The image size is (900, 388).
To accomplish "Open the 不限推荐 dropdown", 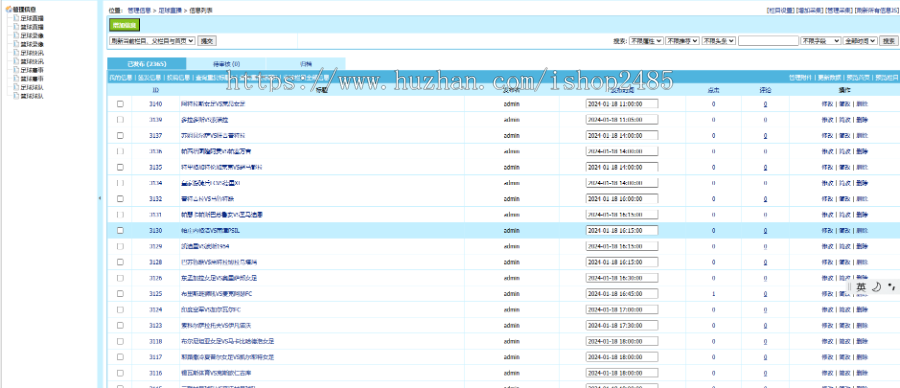I will click(682, 41).
